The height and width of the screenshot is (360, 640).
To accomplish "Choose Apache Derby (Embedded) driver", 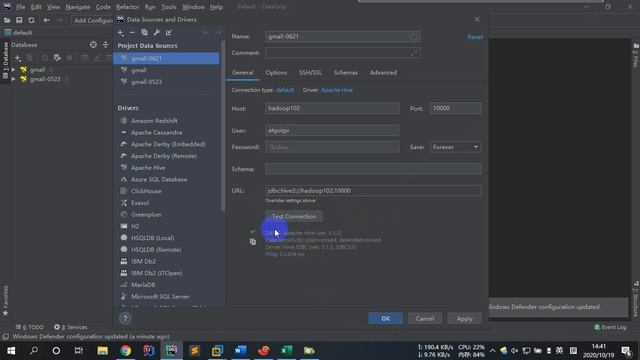I will pos(167,144).
